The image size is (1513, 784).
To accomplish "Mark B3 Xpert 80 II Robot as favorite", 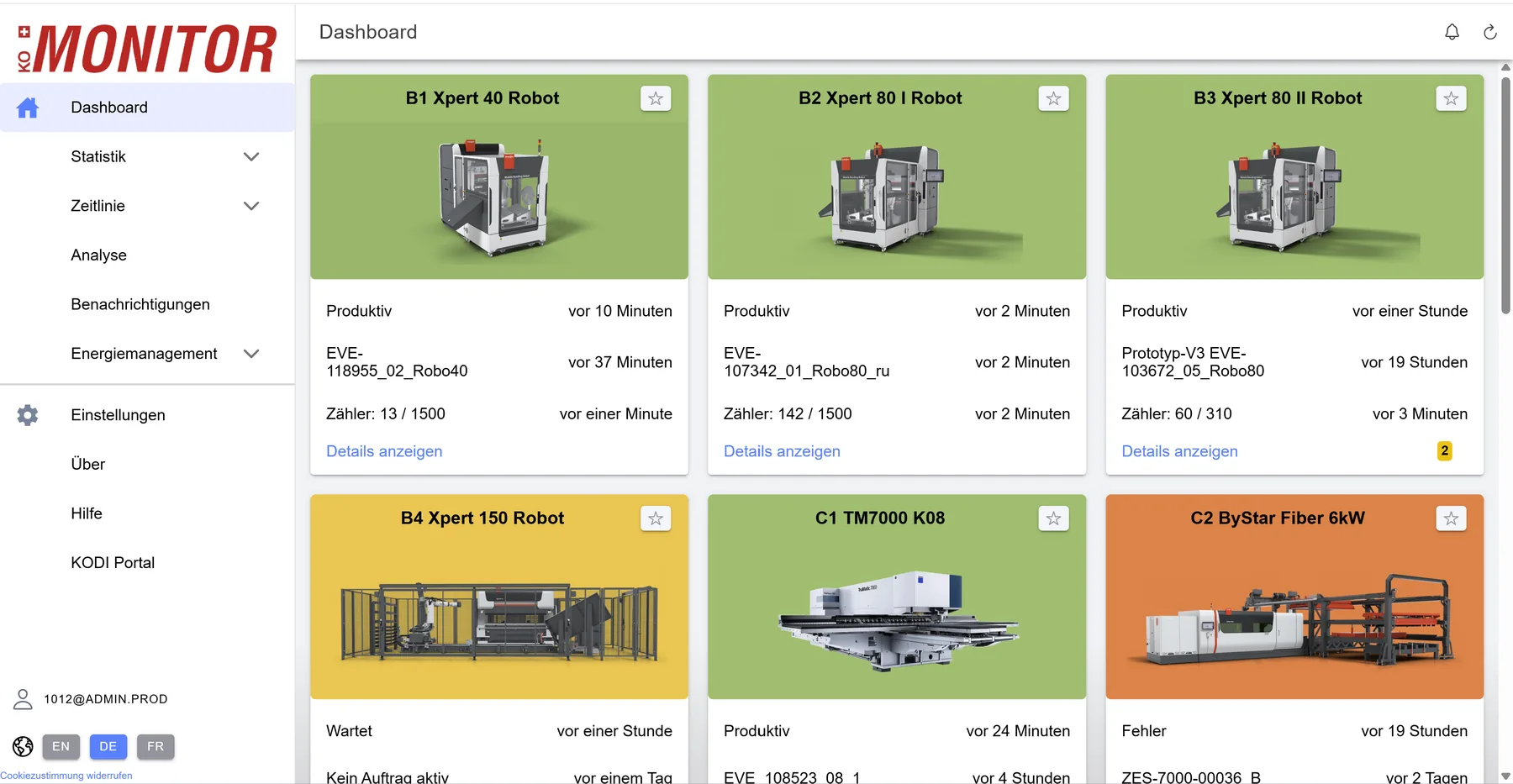I will coord(1451,98).
